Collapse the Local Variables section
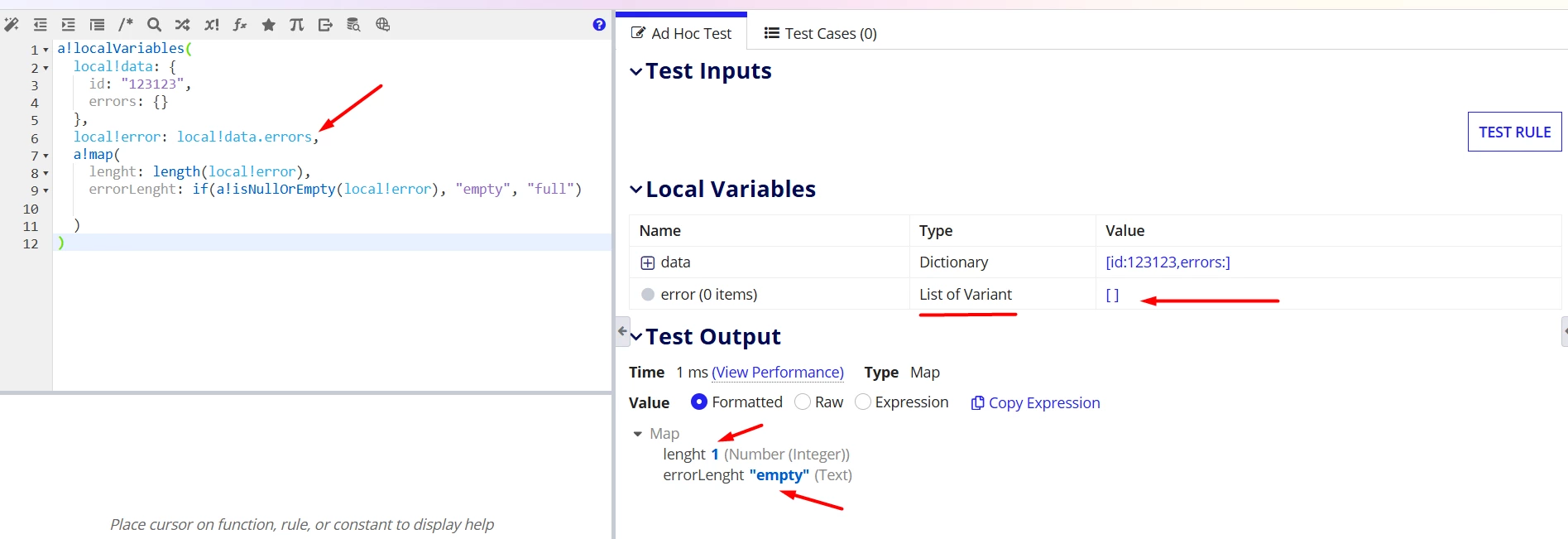Viewport: 1568px width, 539px height. (x=635, y=190)
